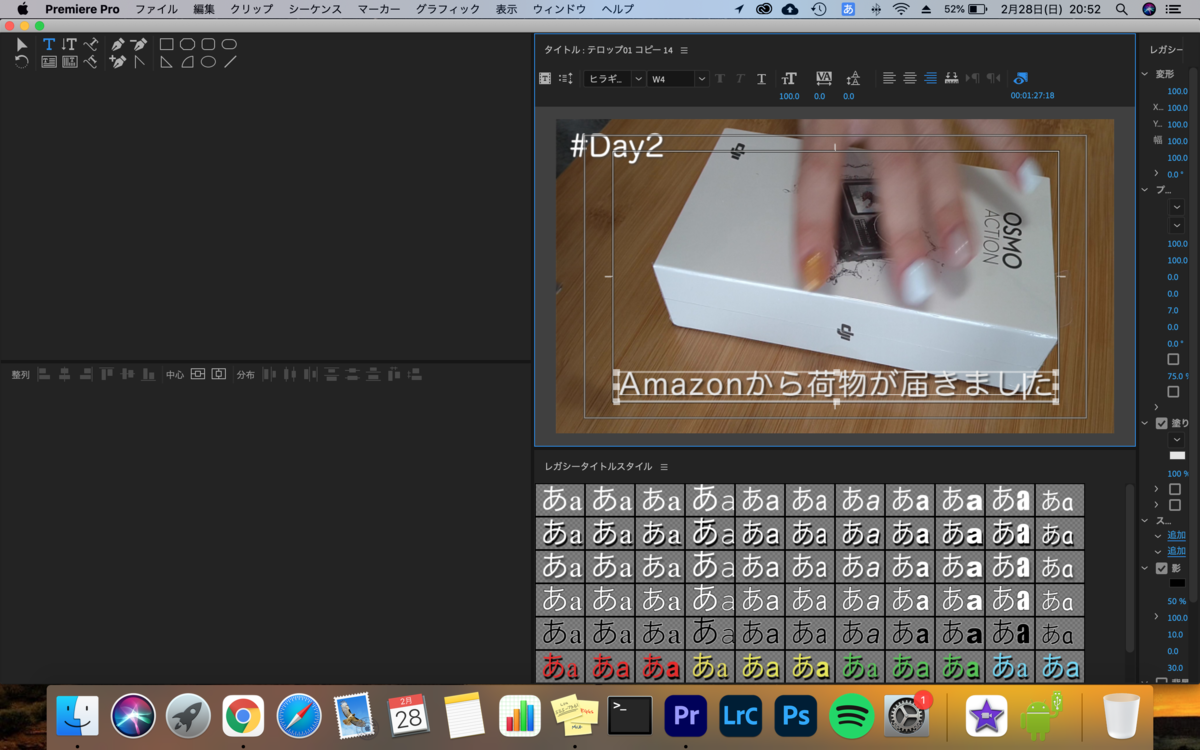
Task: Open the fill type dropdown under 塗り
Action: click(x=1177, y=440)
